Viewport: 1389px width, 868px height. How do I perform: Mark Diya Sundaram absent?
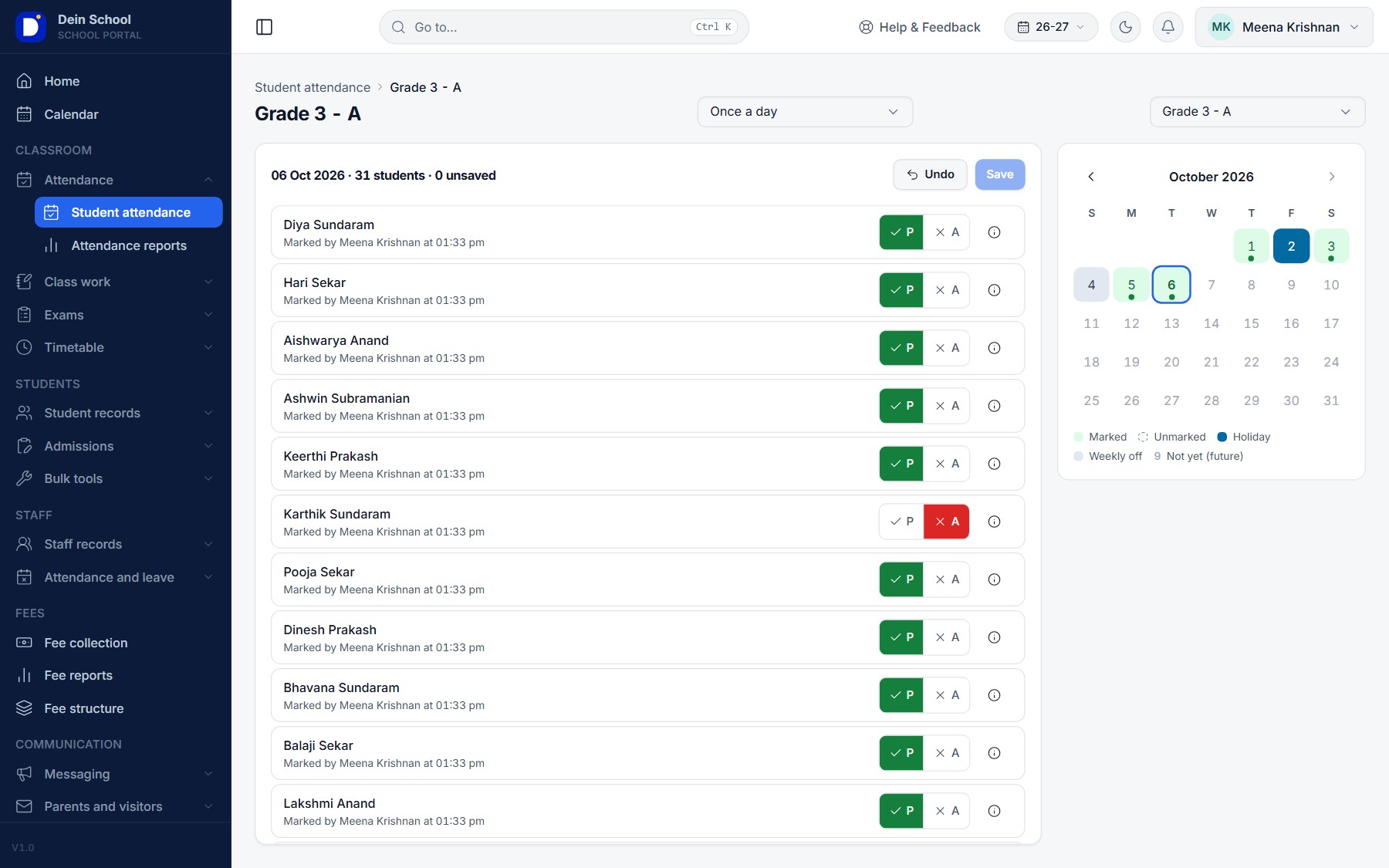pos(947,232)
